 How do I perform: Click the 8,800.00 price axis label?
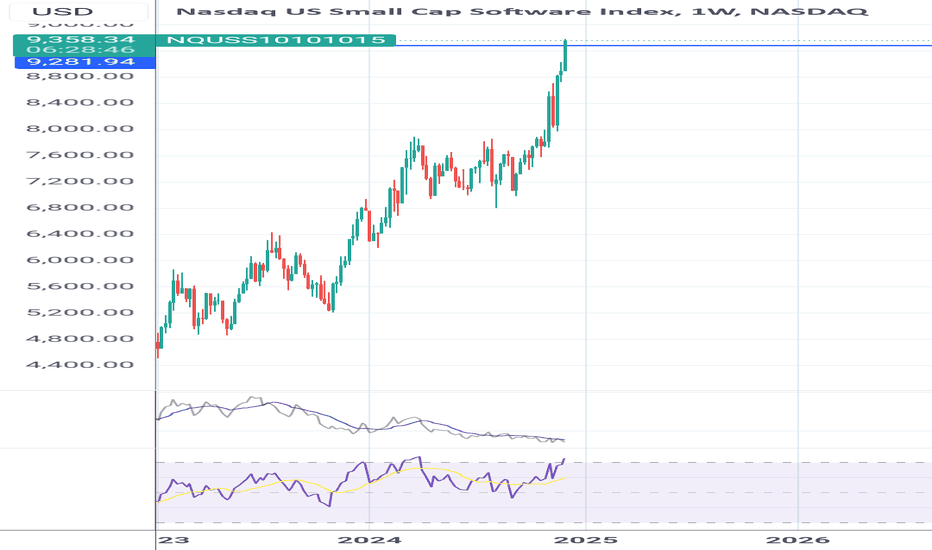80,76
